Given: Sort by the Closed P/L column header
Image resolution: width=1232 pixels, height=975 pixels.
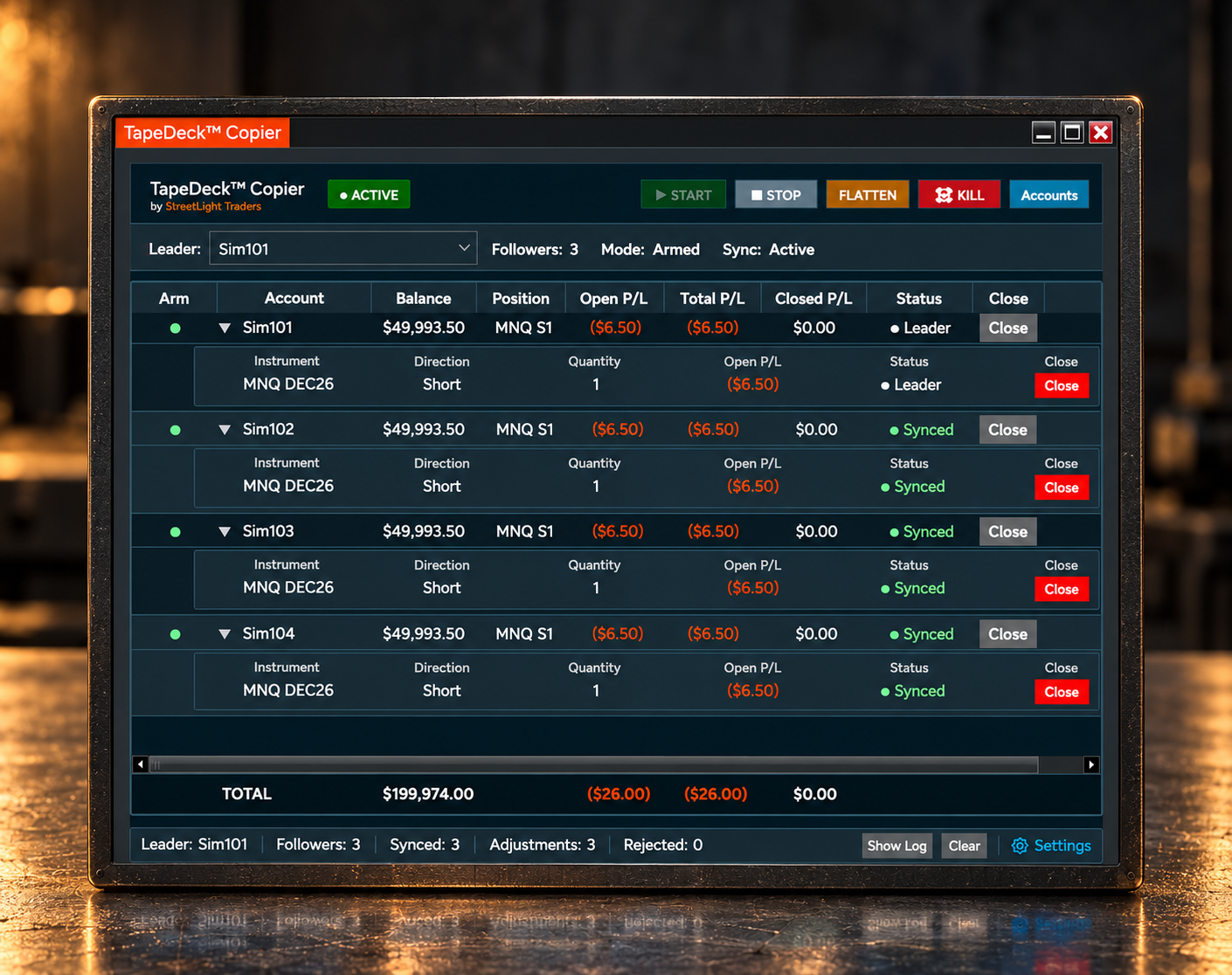Looking at the screenshot, I should click(x=813, y=299).
